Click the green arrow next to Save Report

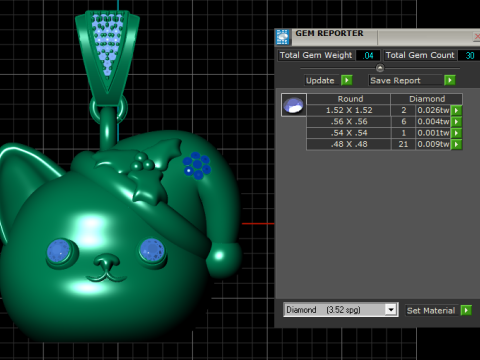[x=450, y=80]
